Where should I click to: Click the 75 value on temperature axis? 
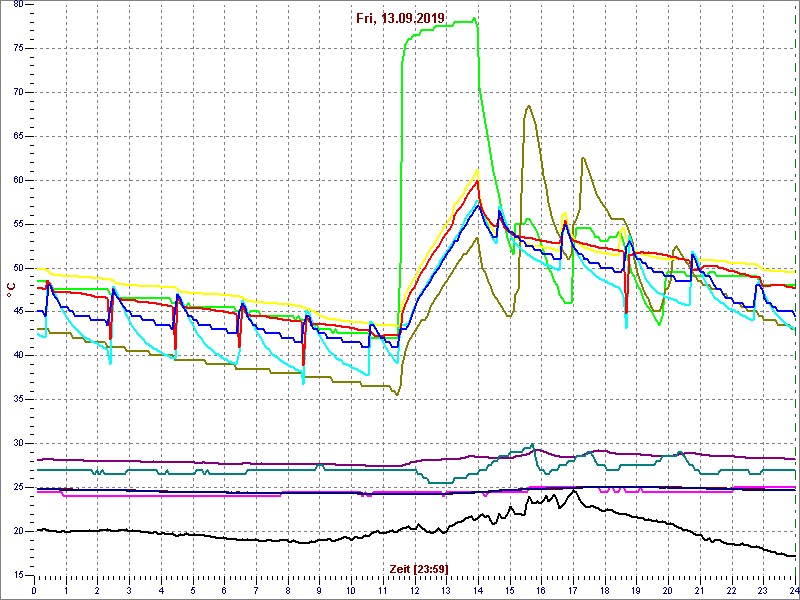tap(17, 48)
